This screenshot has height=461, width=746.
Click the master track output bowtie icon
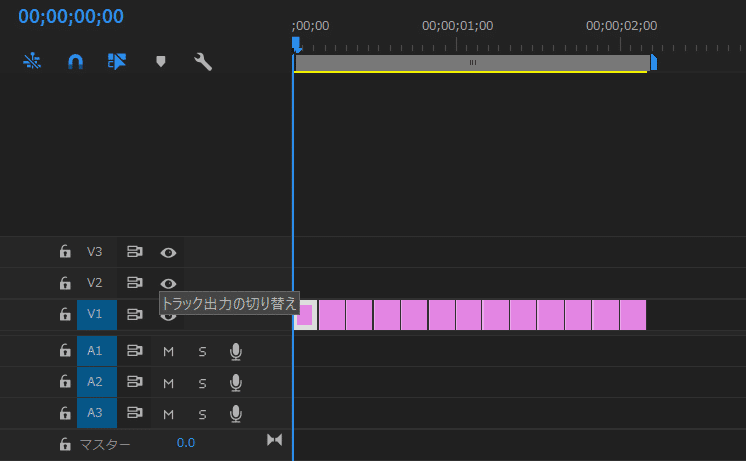coord(275,440)
